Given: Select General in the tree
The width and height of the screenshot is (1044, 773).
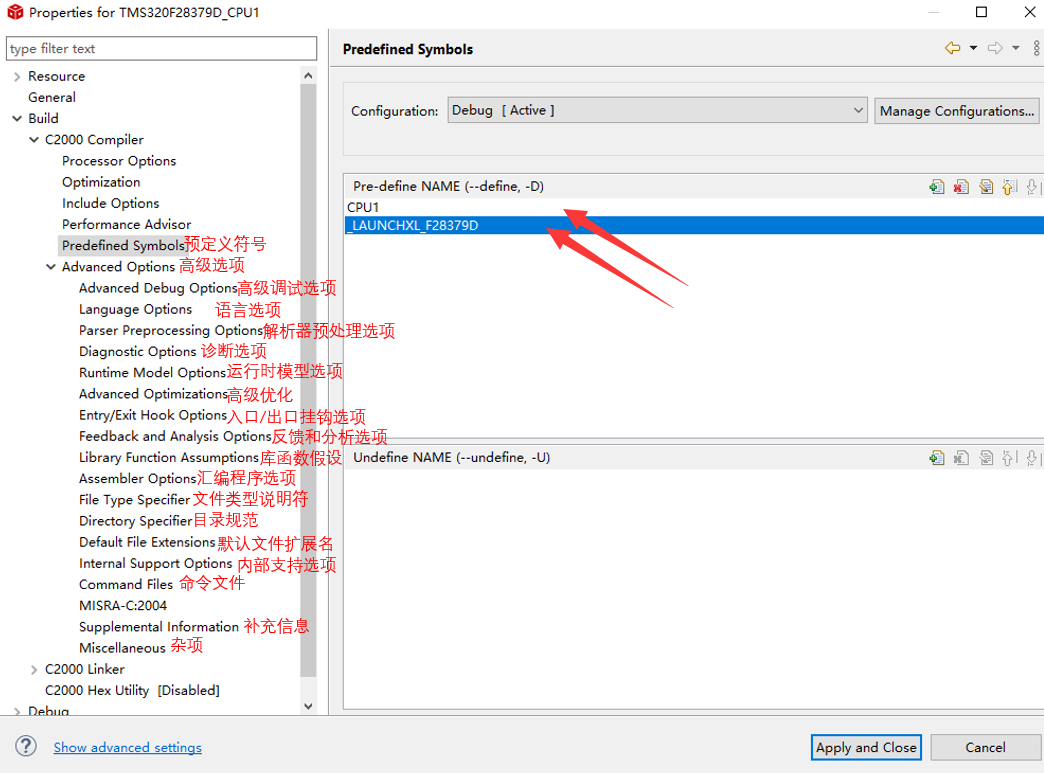Looking at the screenshot, I should [52, 97].
